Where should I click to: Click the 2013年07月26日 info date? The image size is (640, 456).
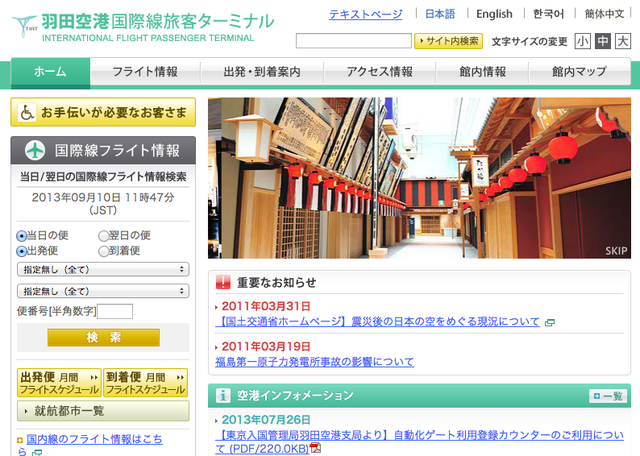click(x=266, y=420)
